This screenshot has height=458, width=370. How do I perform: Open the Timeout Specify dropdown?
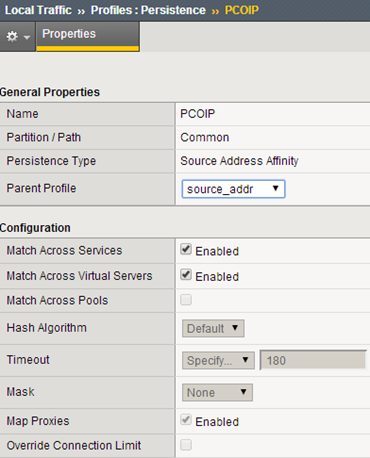218,360
